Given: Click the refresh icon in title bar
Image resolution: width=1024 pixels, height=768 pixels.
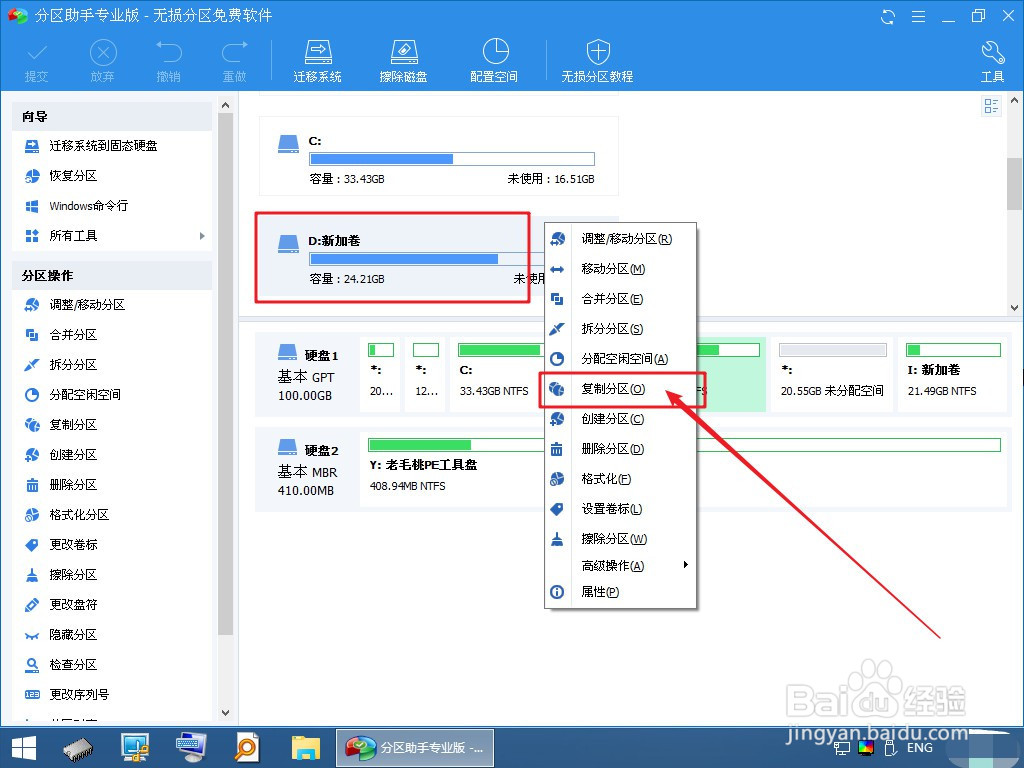Looking at the screenshot, I should [888, 16].
